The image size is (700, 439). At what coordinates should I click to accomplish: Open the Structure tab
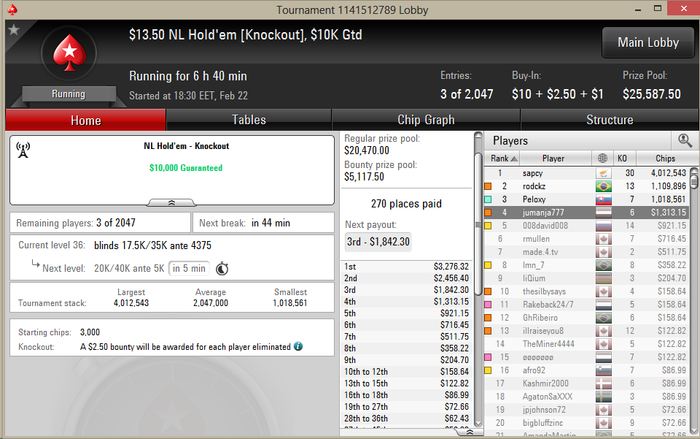(609, 120)
